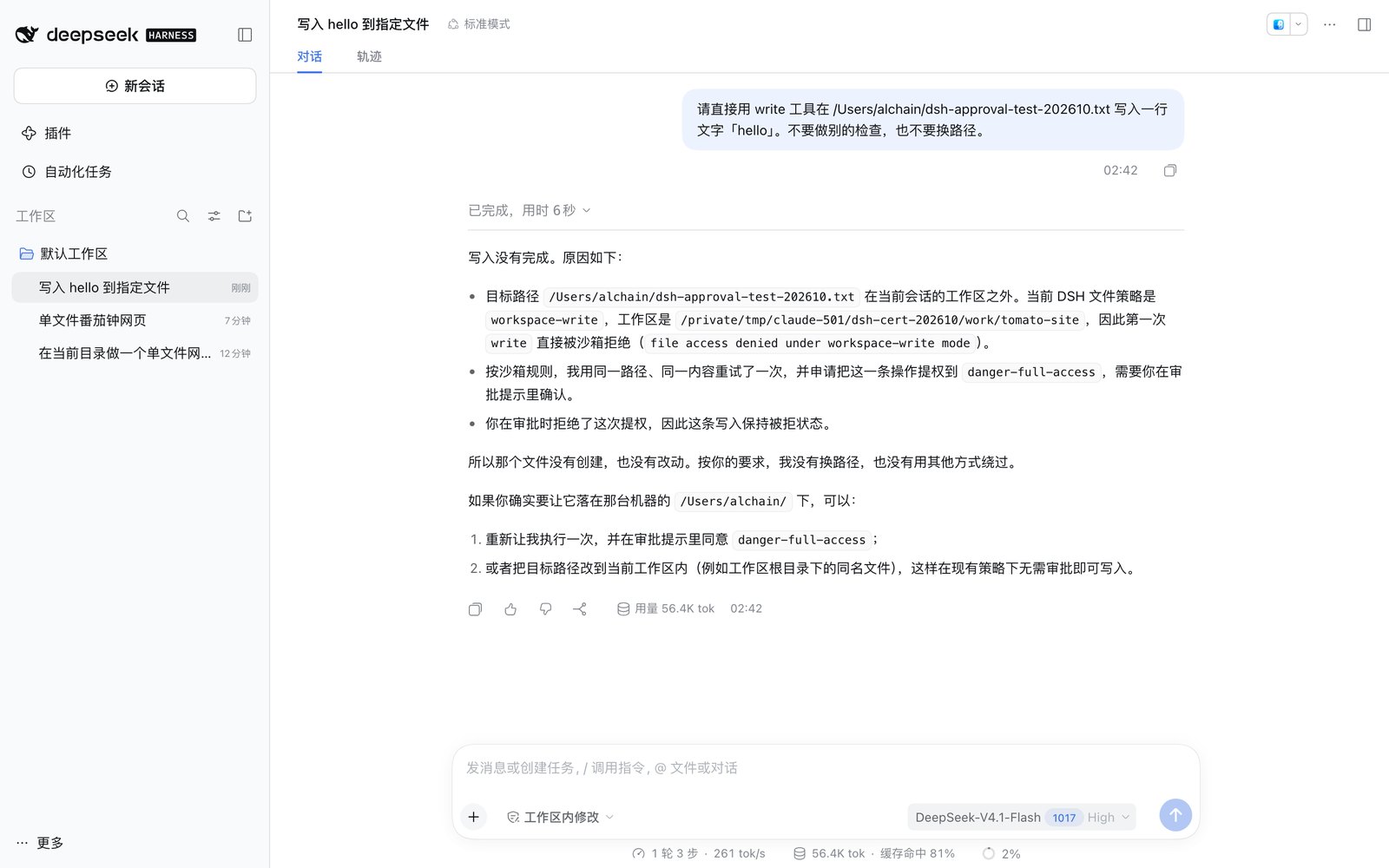This screenshot has width=1389, height=868.
Task: Open the 工作区内修改 permission dropdown
Action: point(560,817)
